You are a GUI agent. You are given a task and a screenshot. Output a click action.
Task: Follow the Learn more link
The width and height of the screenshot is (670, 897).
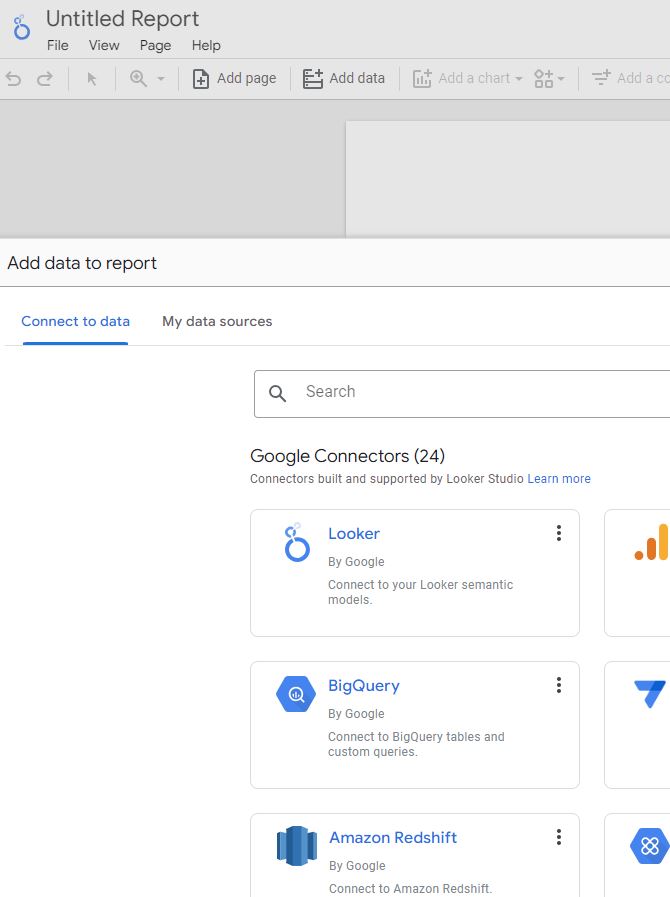point(559,479)
